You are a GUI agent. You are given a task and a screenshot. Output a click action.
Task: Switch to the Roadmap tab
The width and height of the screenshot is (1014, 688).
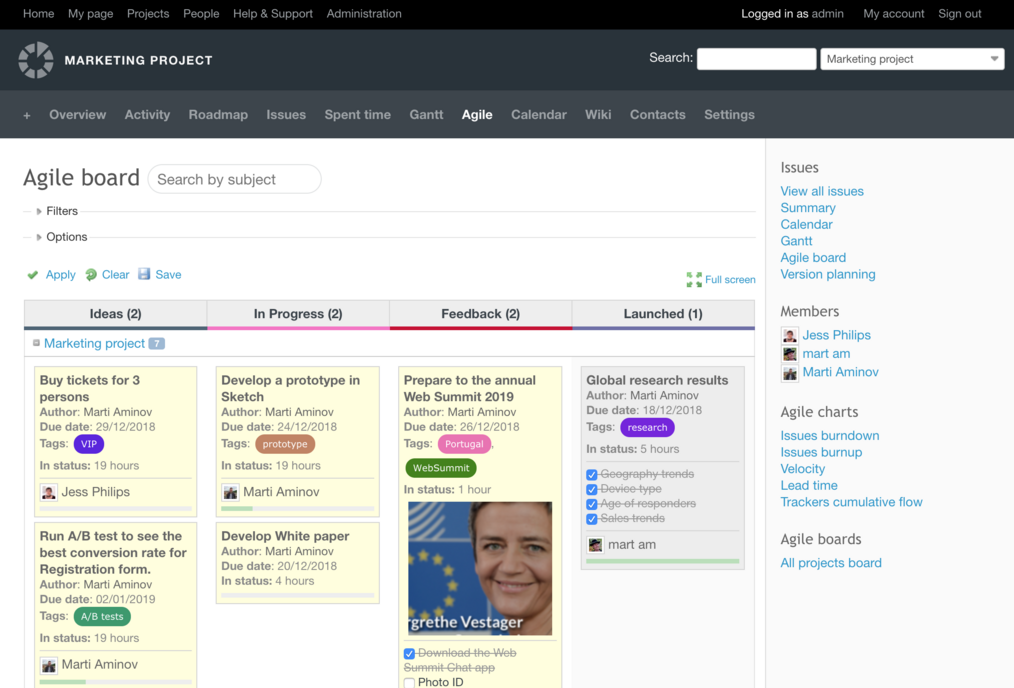[x=218, y=115]
